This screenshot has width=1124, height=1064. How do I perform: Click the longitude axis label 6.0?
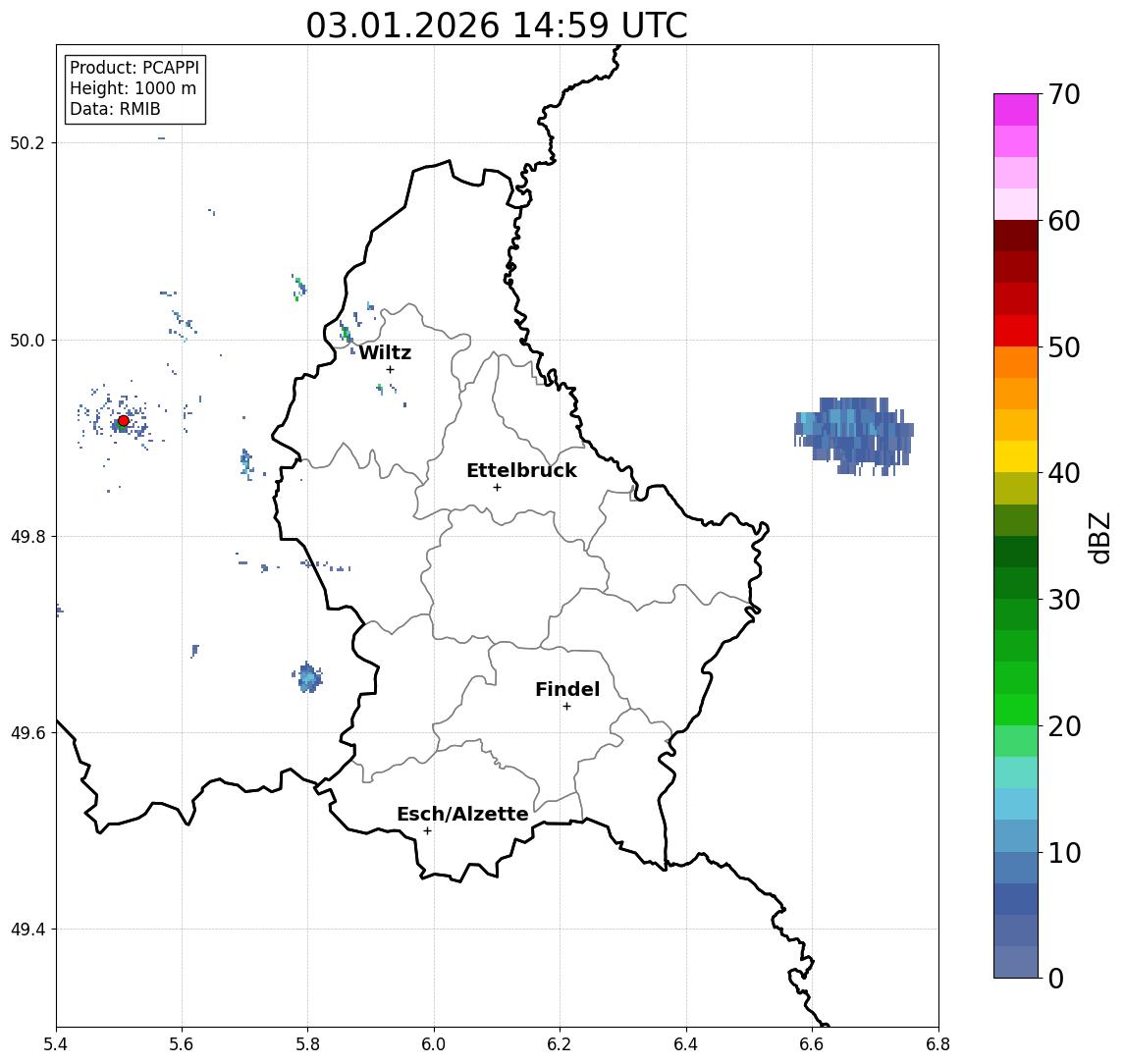(434, 1044)
